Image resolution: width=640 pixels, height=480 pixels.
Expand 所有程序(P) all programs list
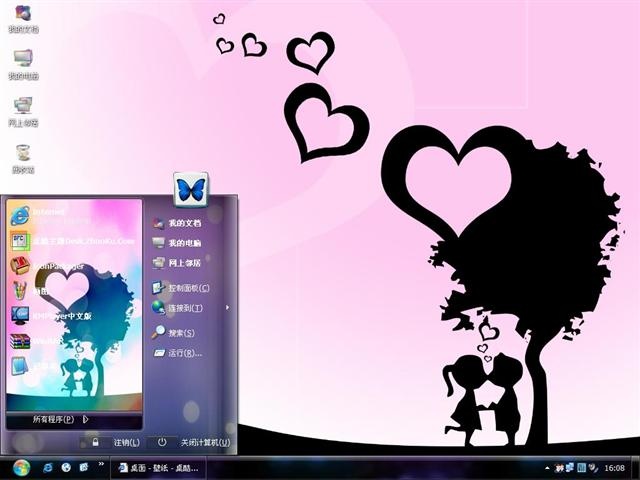pos(61,420)
